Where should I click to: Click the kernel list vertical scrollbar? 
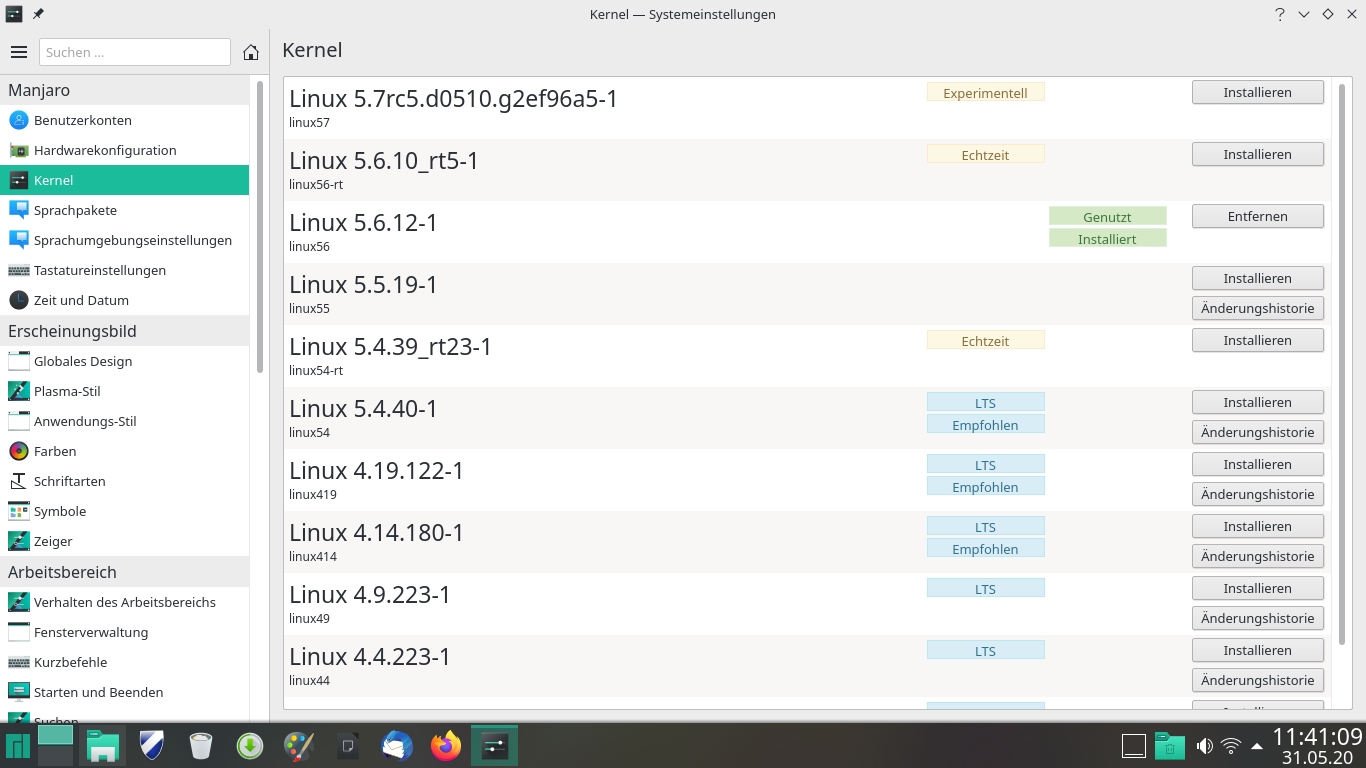(x=1342, y=362)
